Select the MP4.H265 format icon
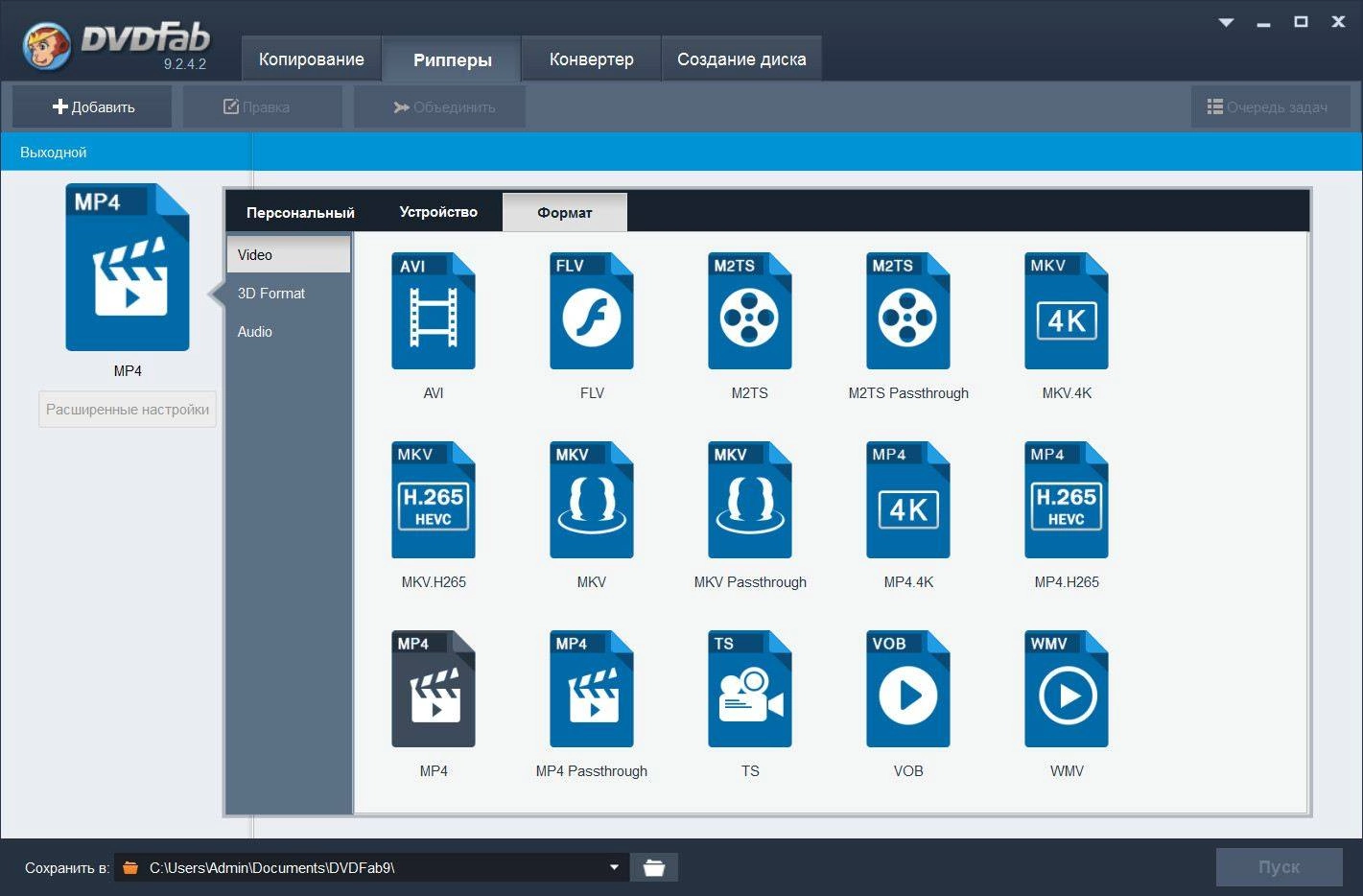This screenshot has width=1363, height=896. (x=1067, y=500)
